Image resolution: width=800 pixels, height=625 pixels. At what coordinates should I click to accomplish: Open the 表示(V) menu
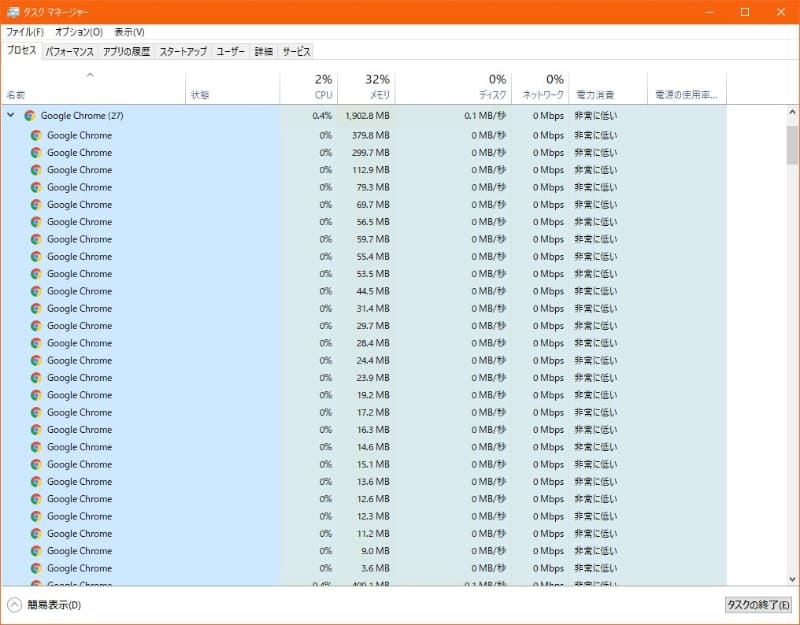129,32
